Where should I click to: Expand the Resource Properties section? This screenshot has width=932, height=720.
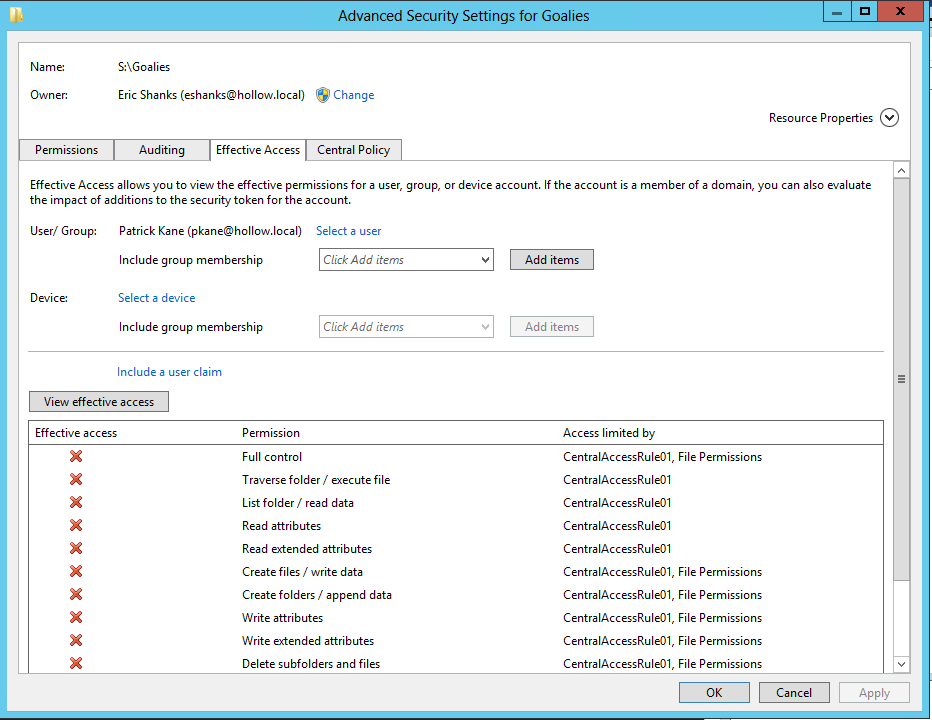(889, 118)
